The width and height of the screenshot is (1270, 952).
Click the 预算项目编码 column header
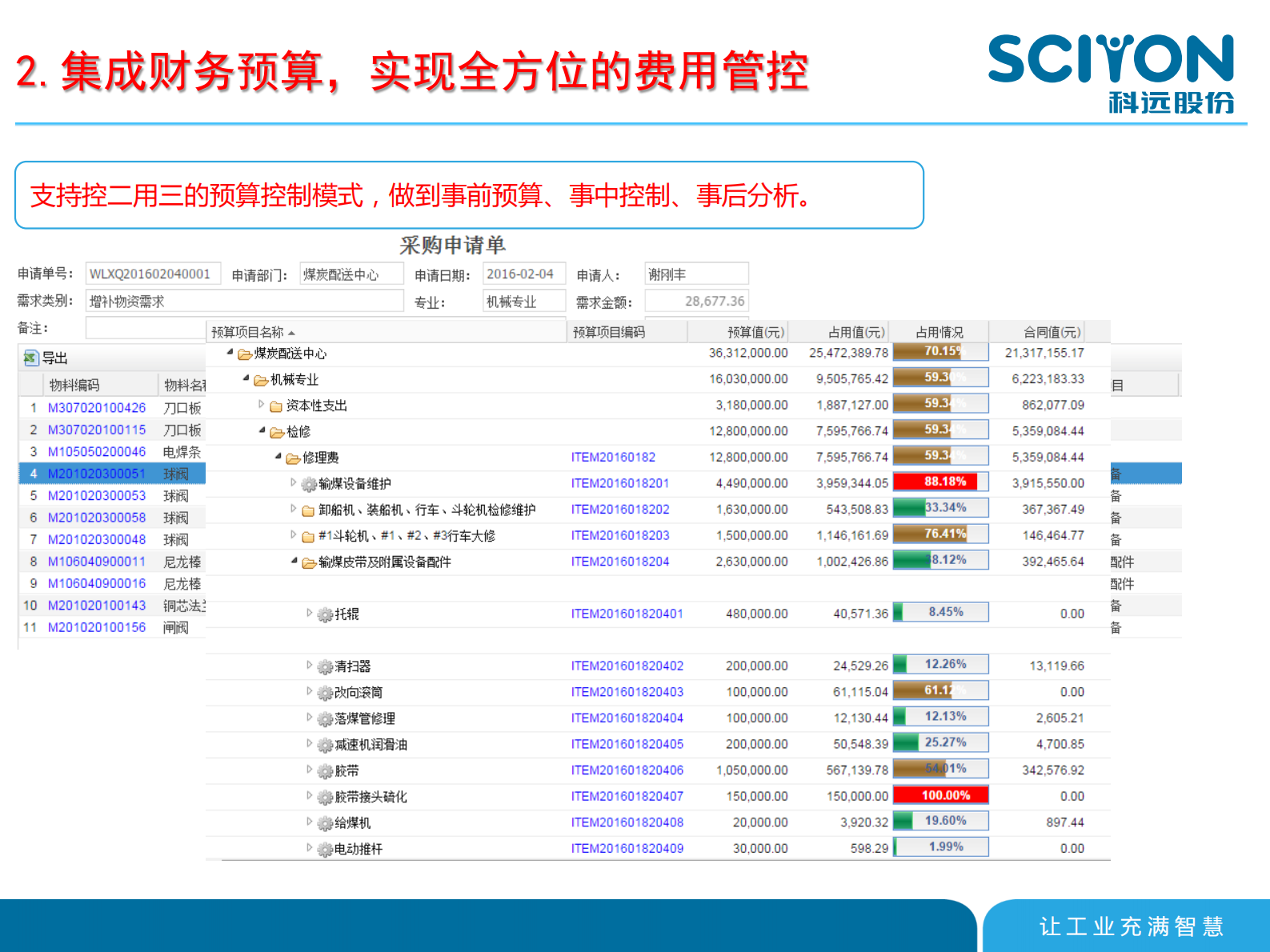(x=627, y=332)
